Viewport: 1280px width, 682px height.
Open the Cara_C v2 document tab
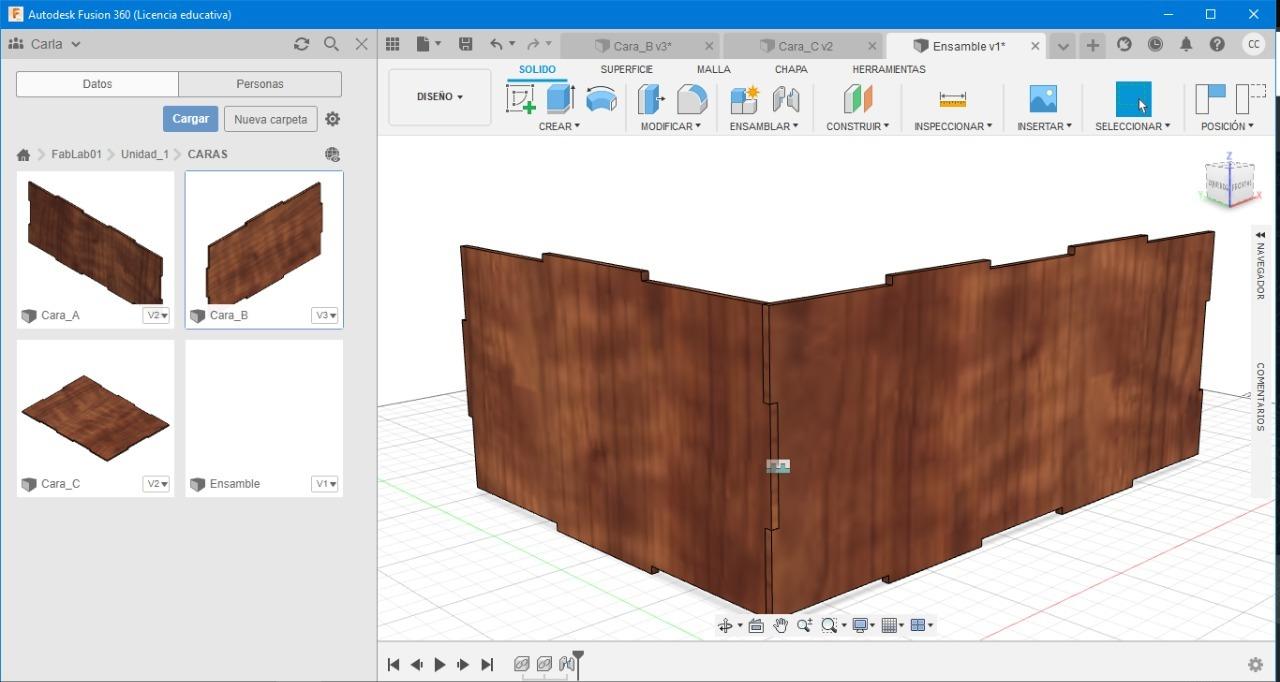click(x=805, y=46)
